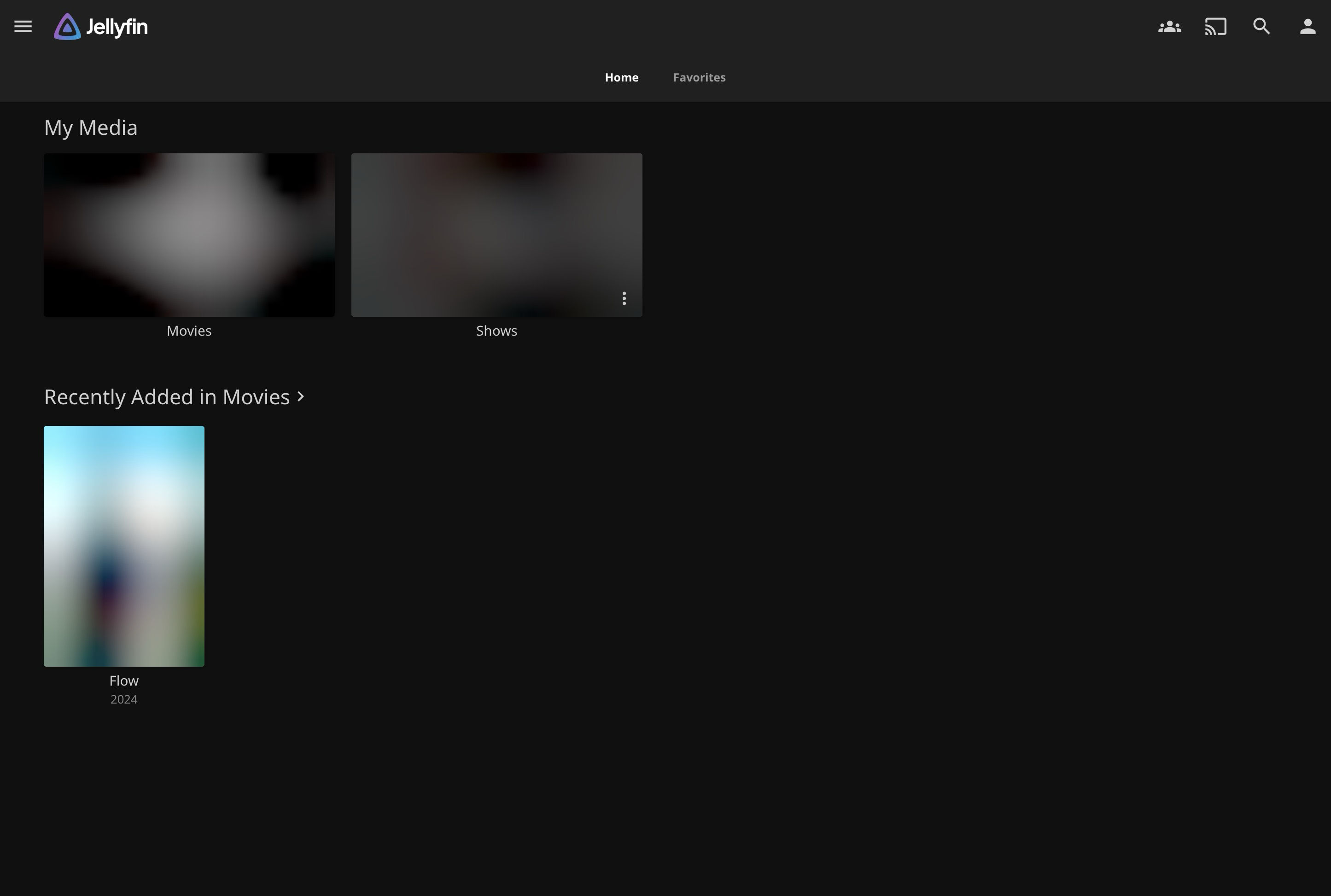Click the Jellyfin wordmark text
The width and height of the screenshot is (1331, 896).
tap(116, 26)
